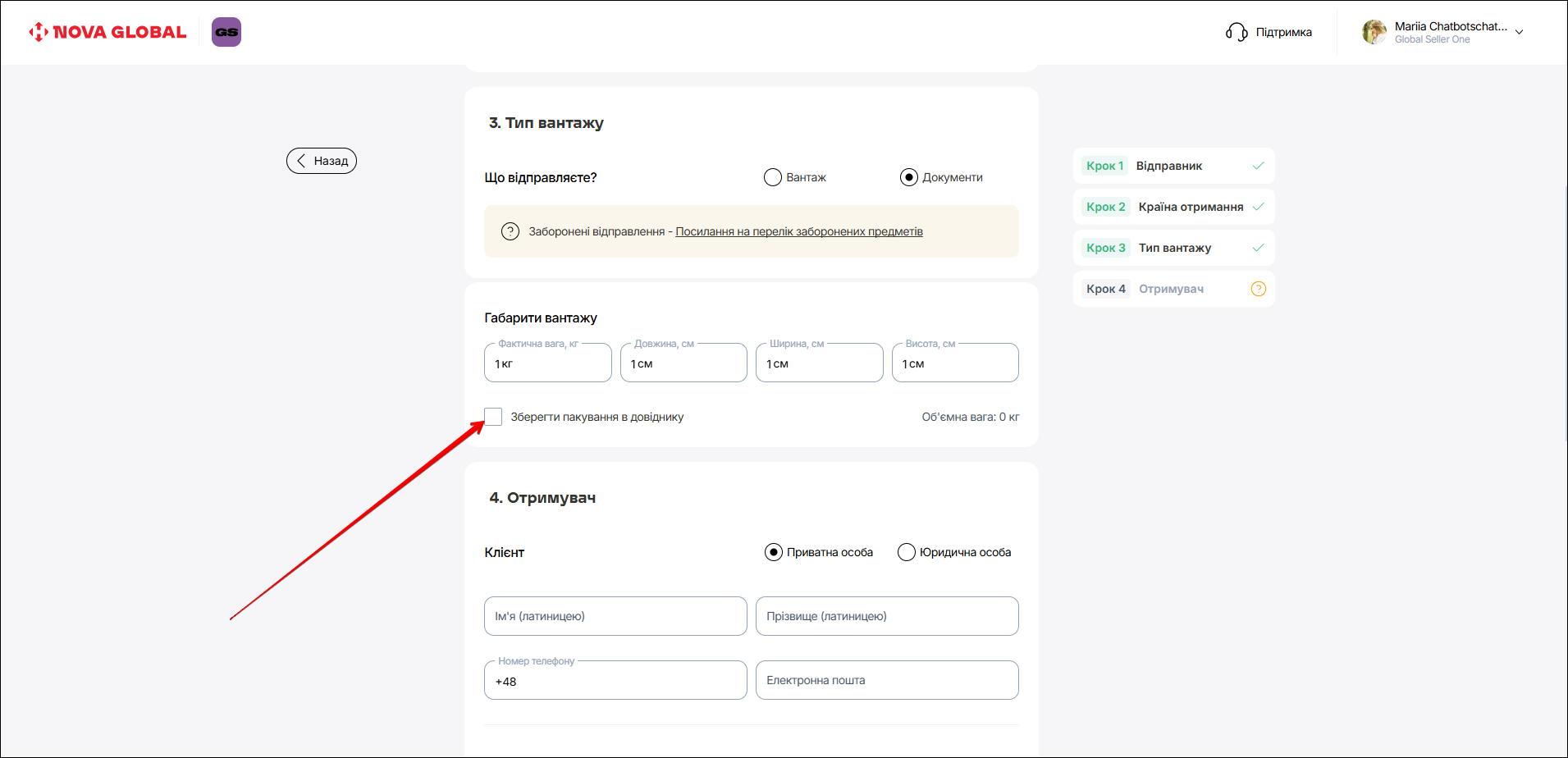Select the Документи radio option
The height and width of the screenshot is (758, 1568).
click(x=908, y=177)
